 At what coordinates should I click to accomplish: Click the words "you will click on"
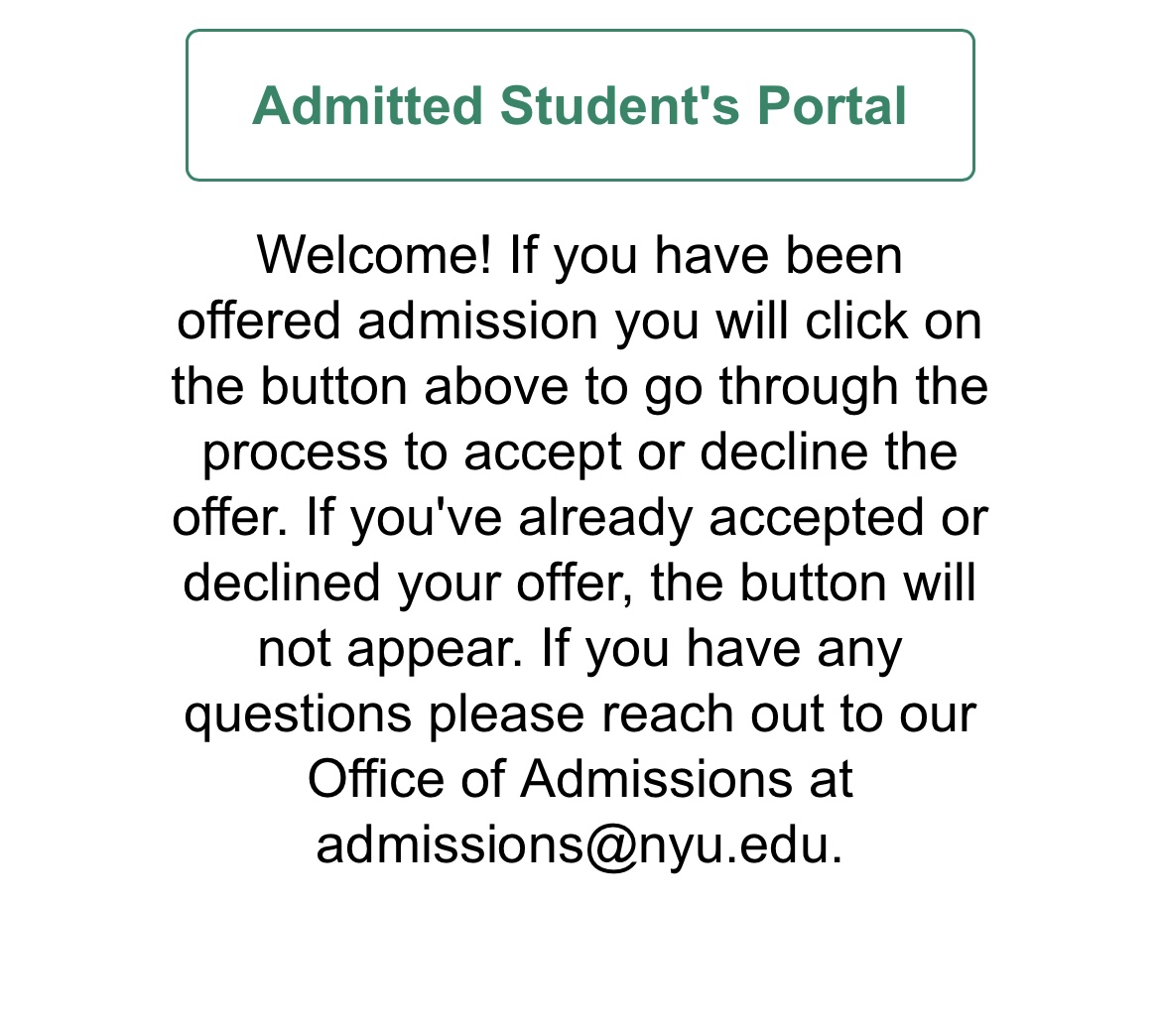click(x=798, y=321)
